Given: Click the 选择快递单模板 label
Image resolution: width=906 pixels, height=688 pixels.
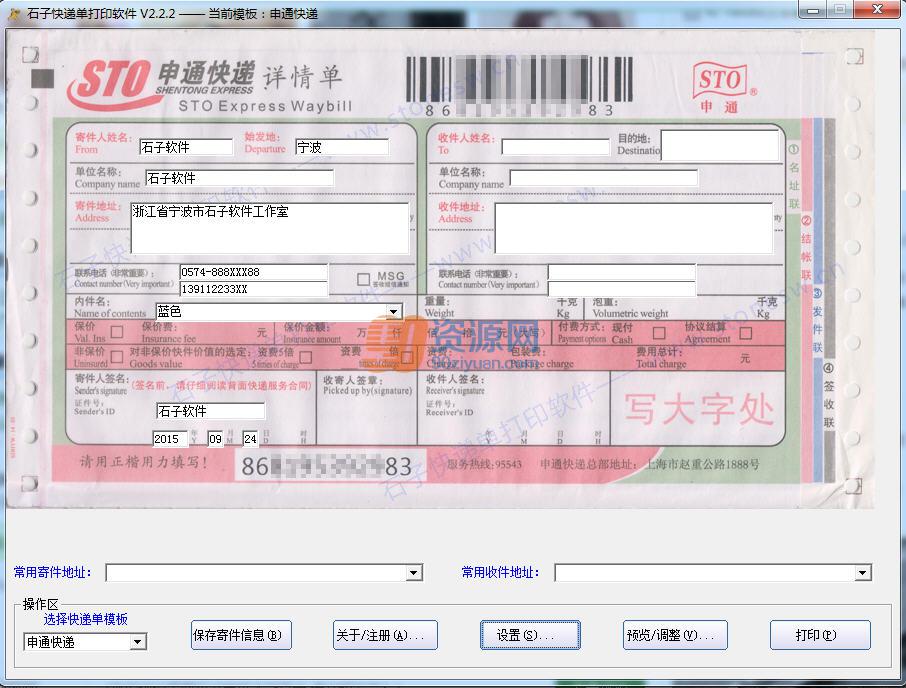Looking at the screenshot, I should (86, 619).
